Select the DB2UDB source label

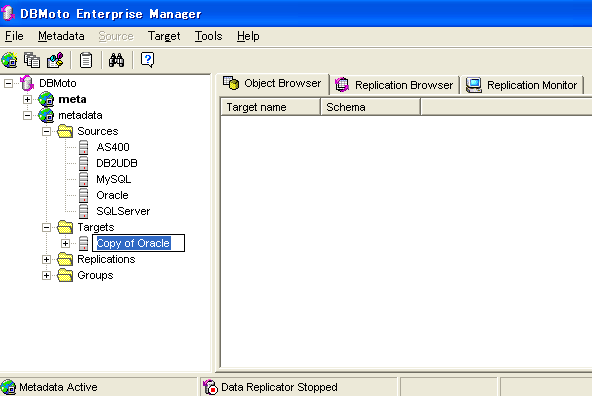click(x=117, y=163)
